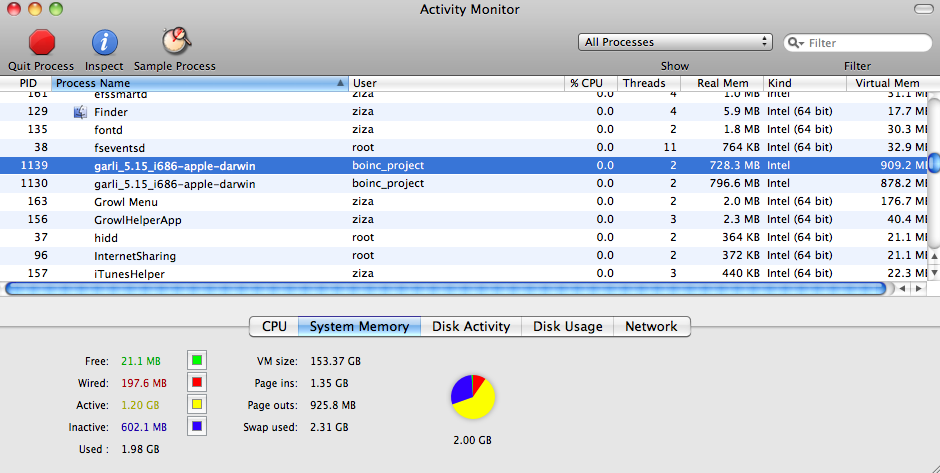Viewport: 940px width, 473px height.
Task: Click the 764 KB real memory value
Action: coord(740,147)
